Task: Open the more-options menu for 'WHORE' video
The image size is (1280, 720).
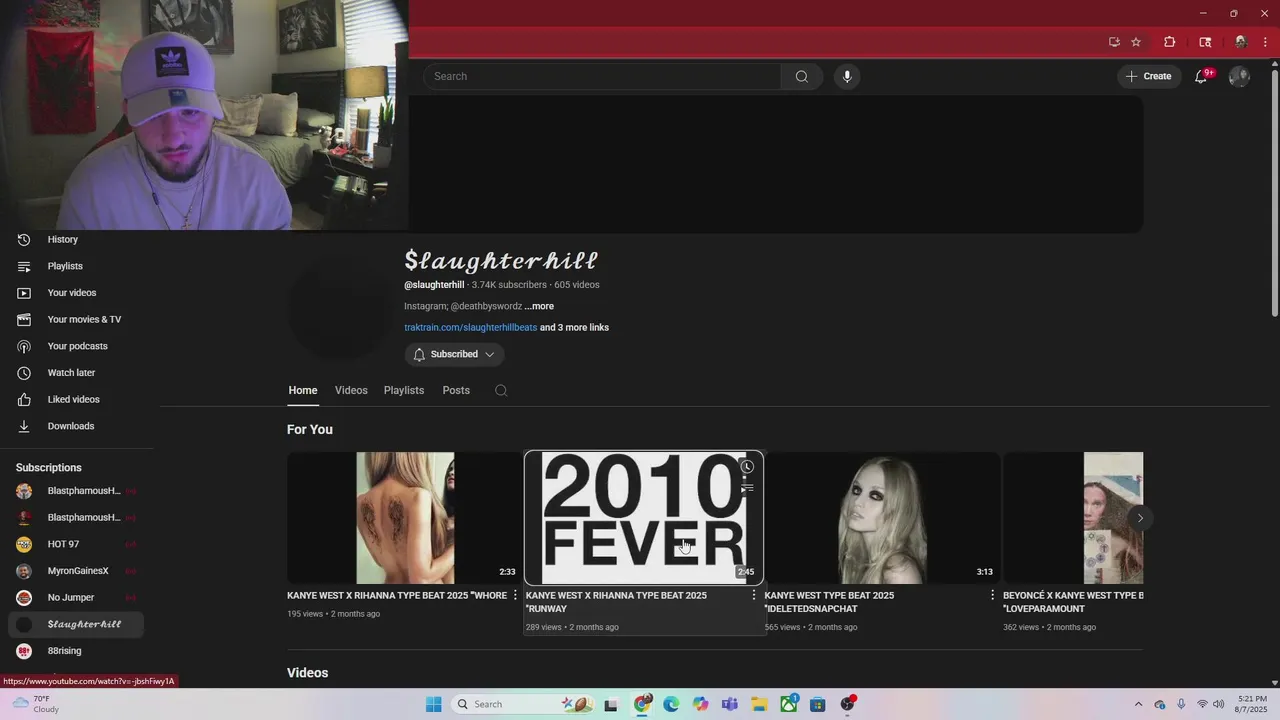Action: click(x=515, y=595)
